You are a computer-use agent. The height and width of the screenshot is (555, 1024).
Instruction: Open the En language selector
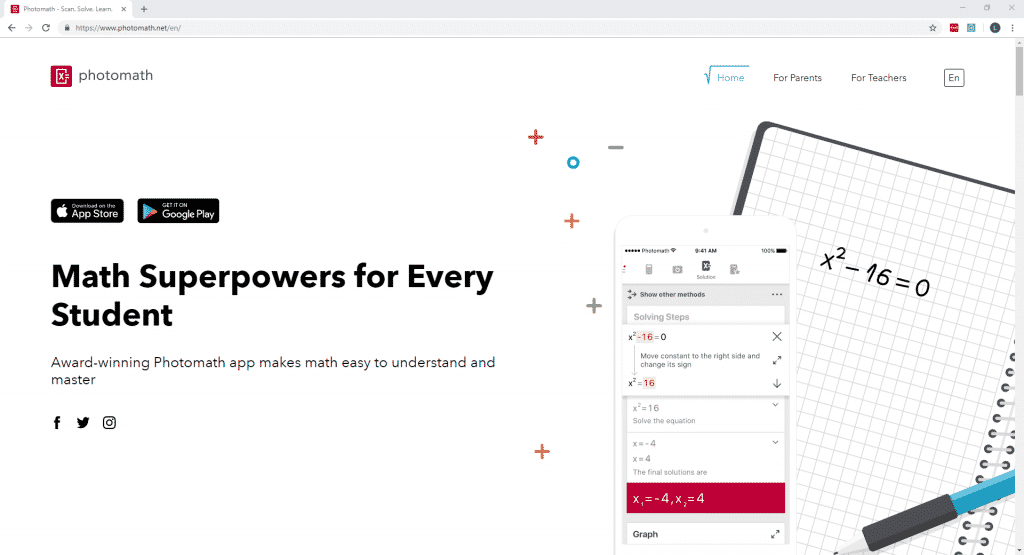954,78
